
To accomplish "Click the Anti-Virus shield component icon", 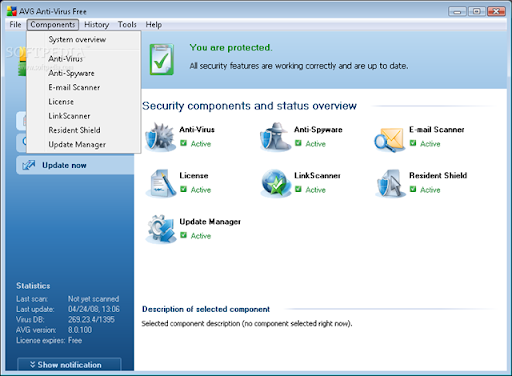I will point(160,137).
